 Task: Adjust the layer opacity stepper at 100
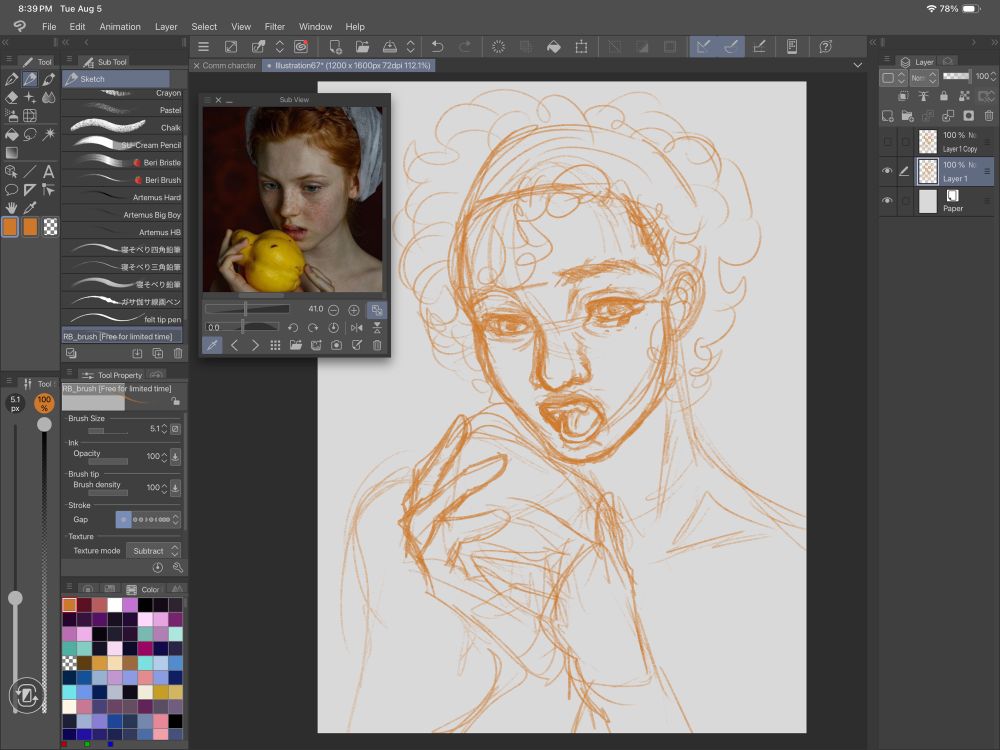[x=993, y=77]
